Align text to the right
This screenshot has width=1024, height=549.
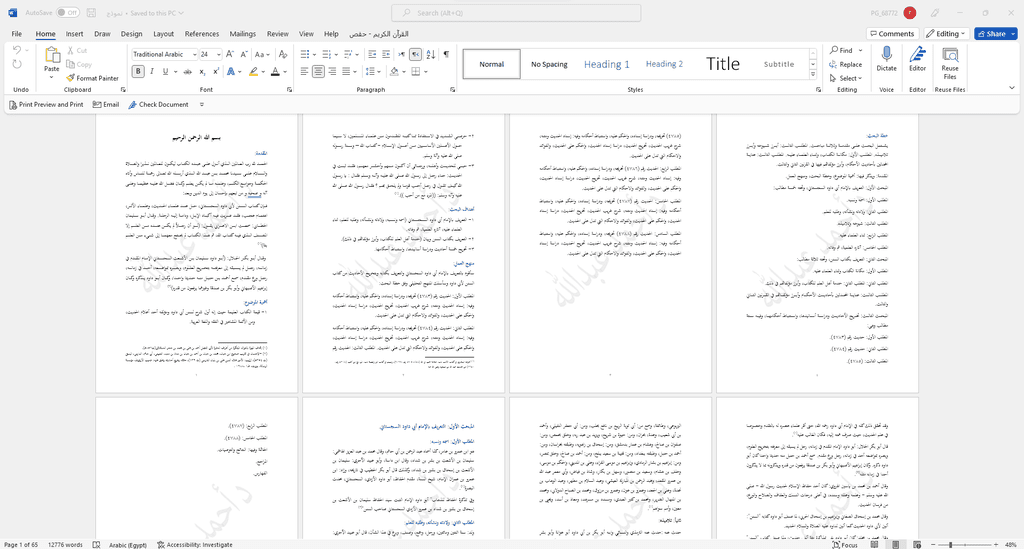point(332,72)
